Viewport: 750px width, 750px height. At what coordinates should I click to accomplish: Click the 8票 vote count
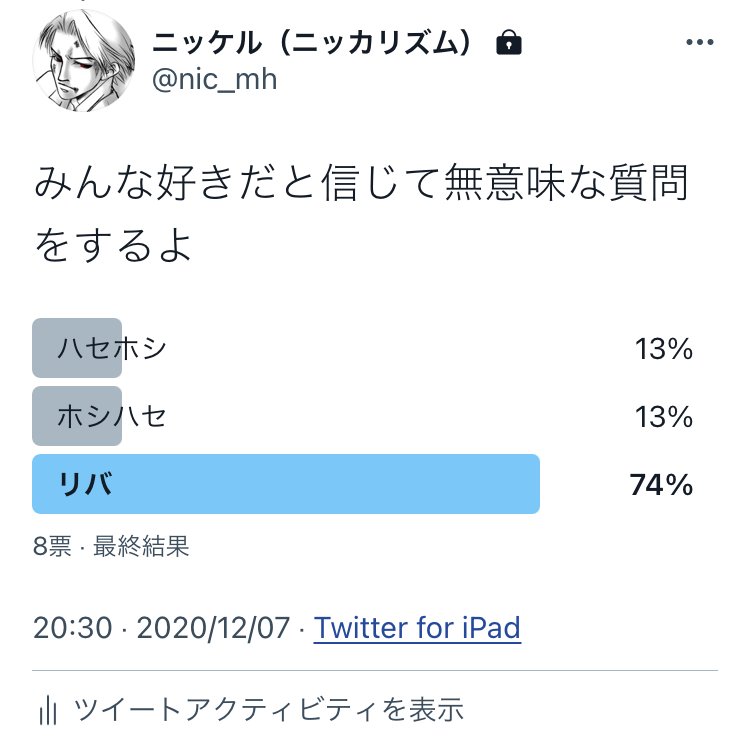(x=52, y=546)
